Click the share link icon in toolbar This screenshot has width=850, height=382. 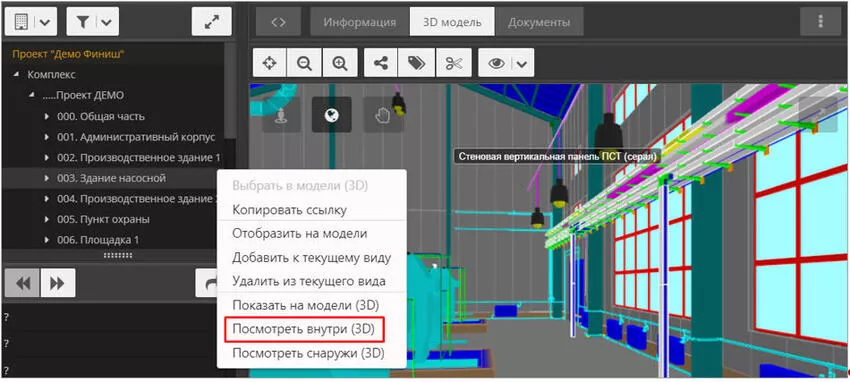381,63
